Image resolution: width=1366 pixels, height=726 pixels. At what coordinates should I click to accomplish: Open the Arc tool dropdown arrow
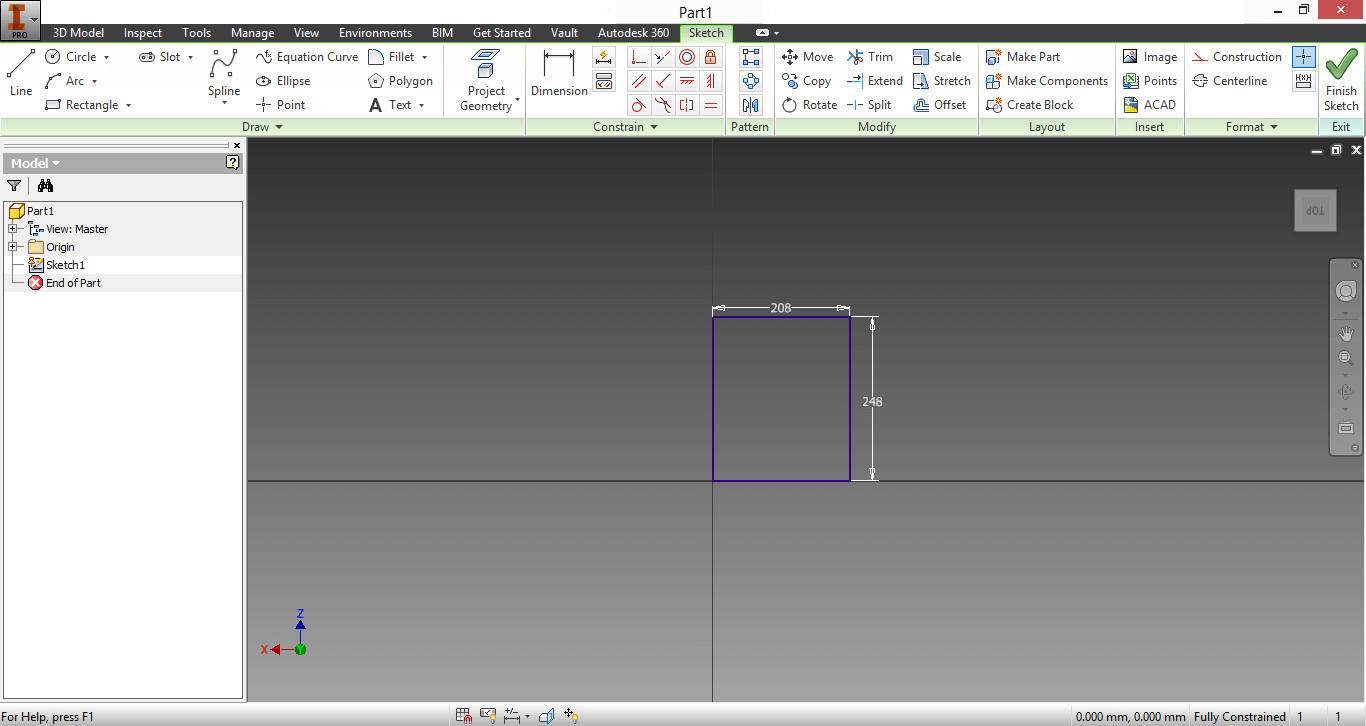95,81
